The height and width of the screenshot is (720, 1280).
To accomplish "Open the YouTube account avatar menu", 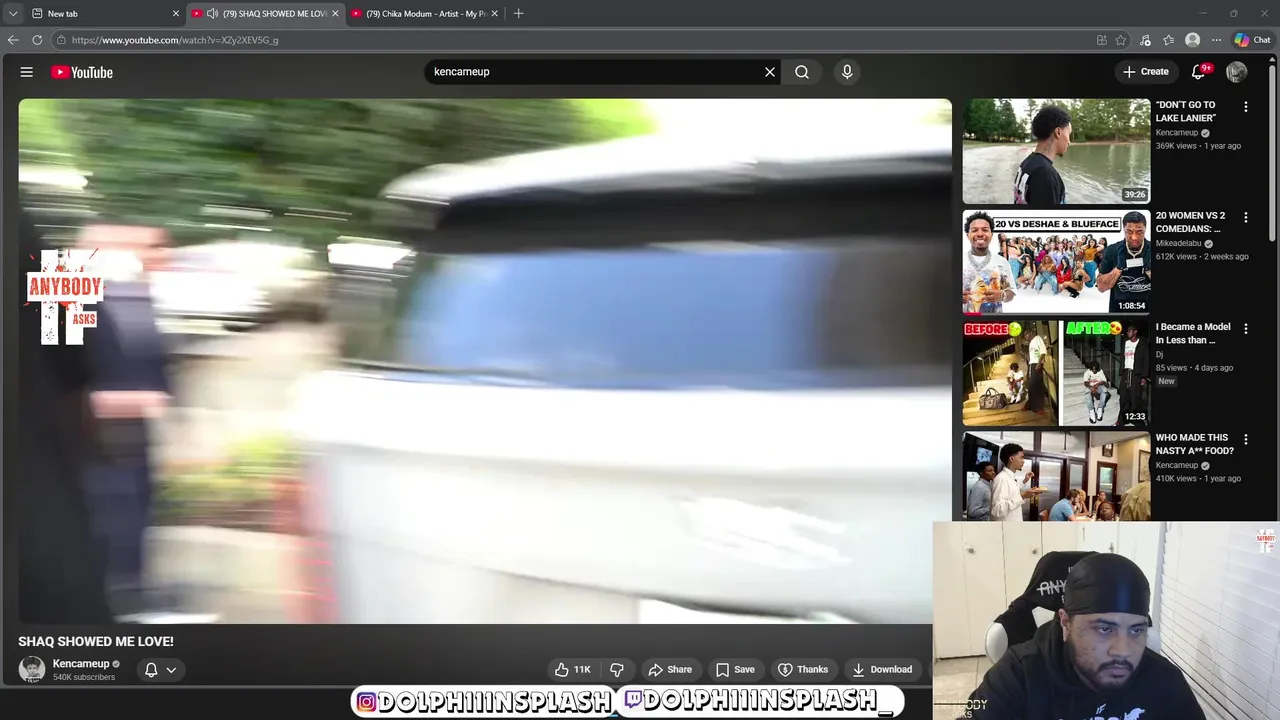I will pos(1237,72).
